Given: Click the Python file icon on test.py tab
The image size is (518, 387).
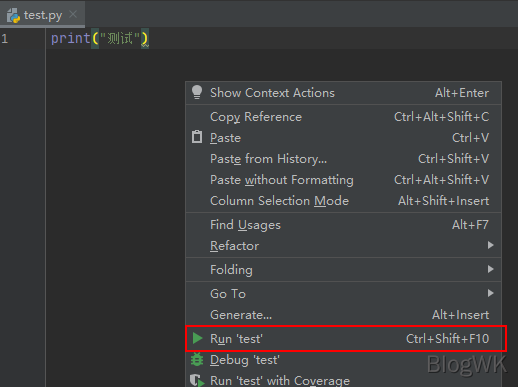Looking at the screenshot, I should click(13, 15).
